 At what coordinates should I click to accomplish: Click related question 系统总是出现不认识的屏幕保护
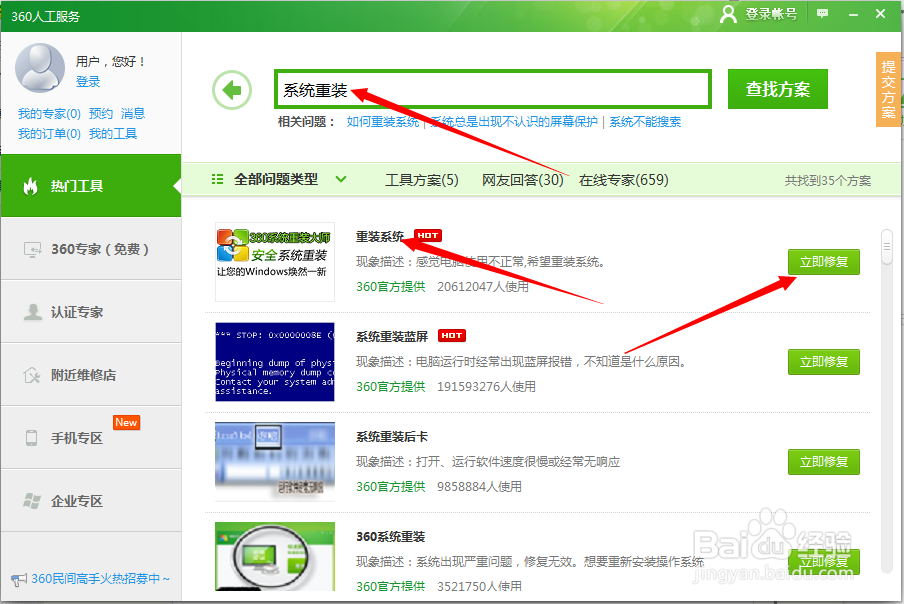[x=514, y=122]
